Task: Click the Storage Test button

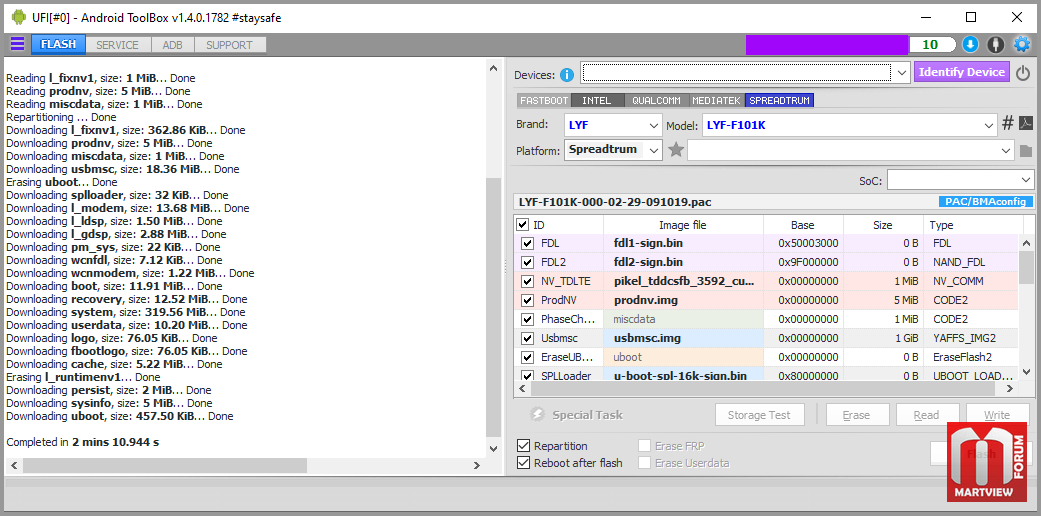Action: [x=760, y=415]
